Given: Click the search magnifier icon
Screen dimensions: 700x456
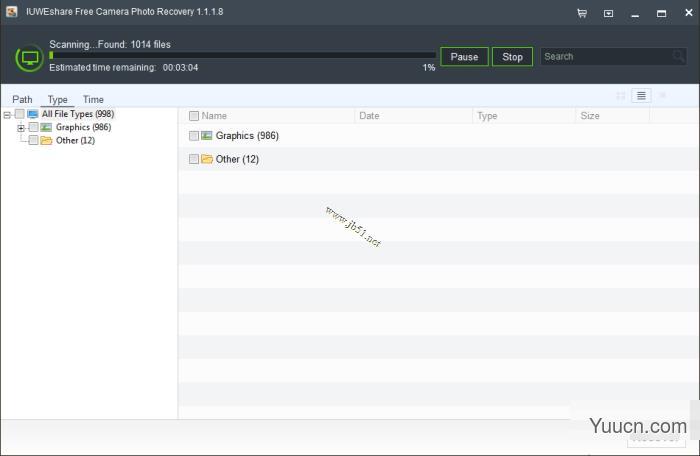Looking at the screenshot, I should coord(679,57).
